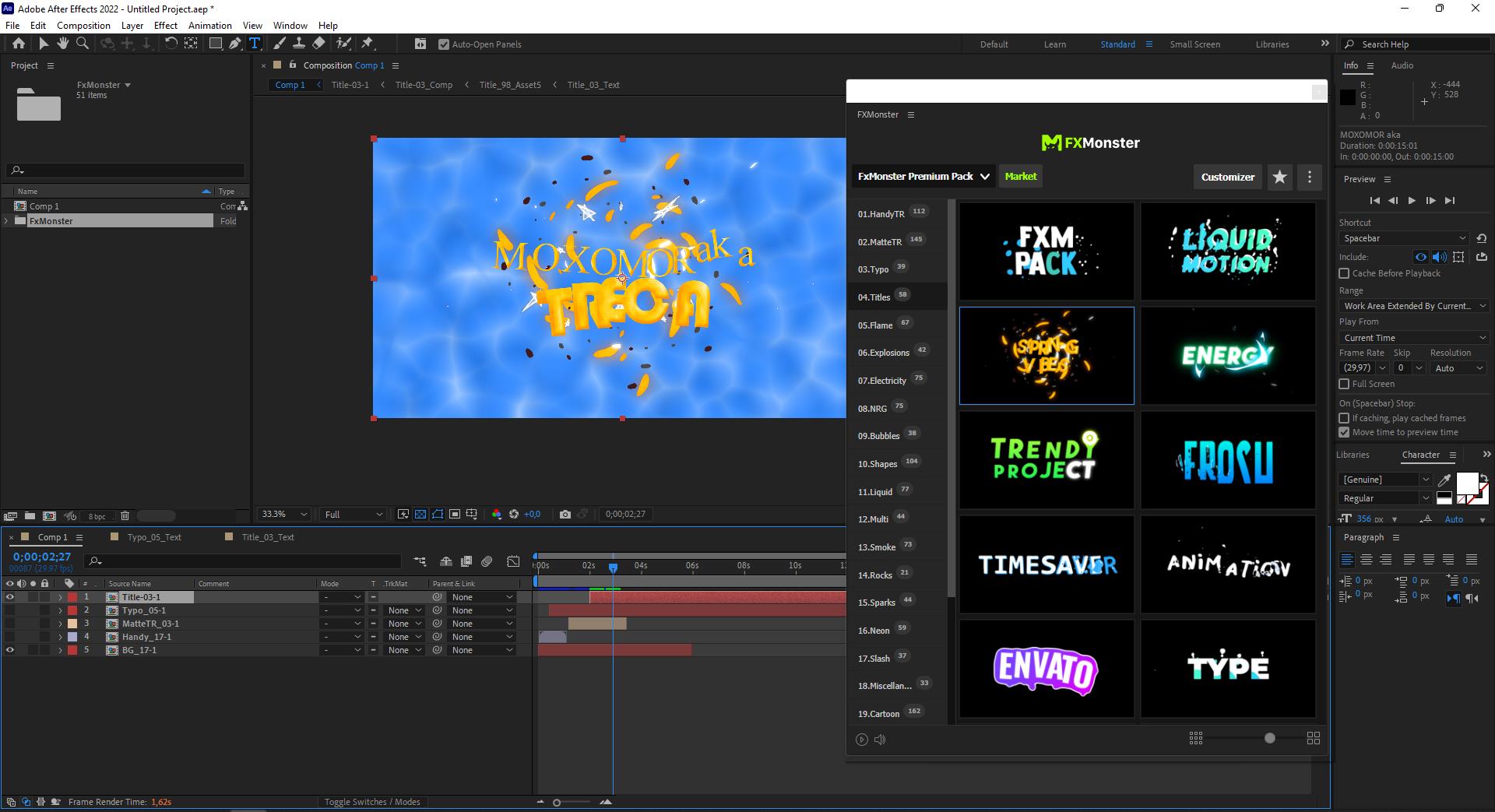Click the star favorites icon in FXMonster
1495x812 pixels.
click(1279, 177)
